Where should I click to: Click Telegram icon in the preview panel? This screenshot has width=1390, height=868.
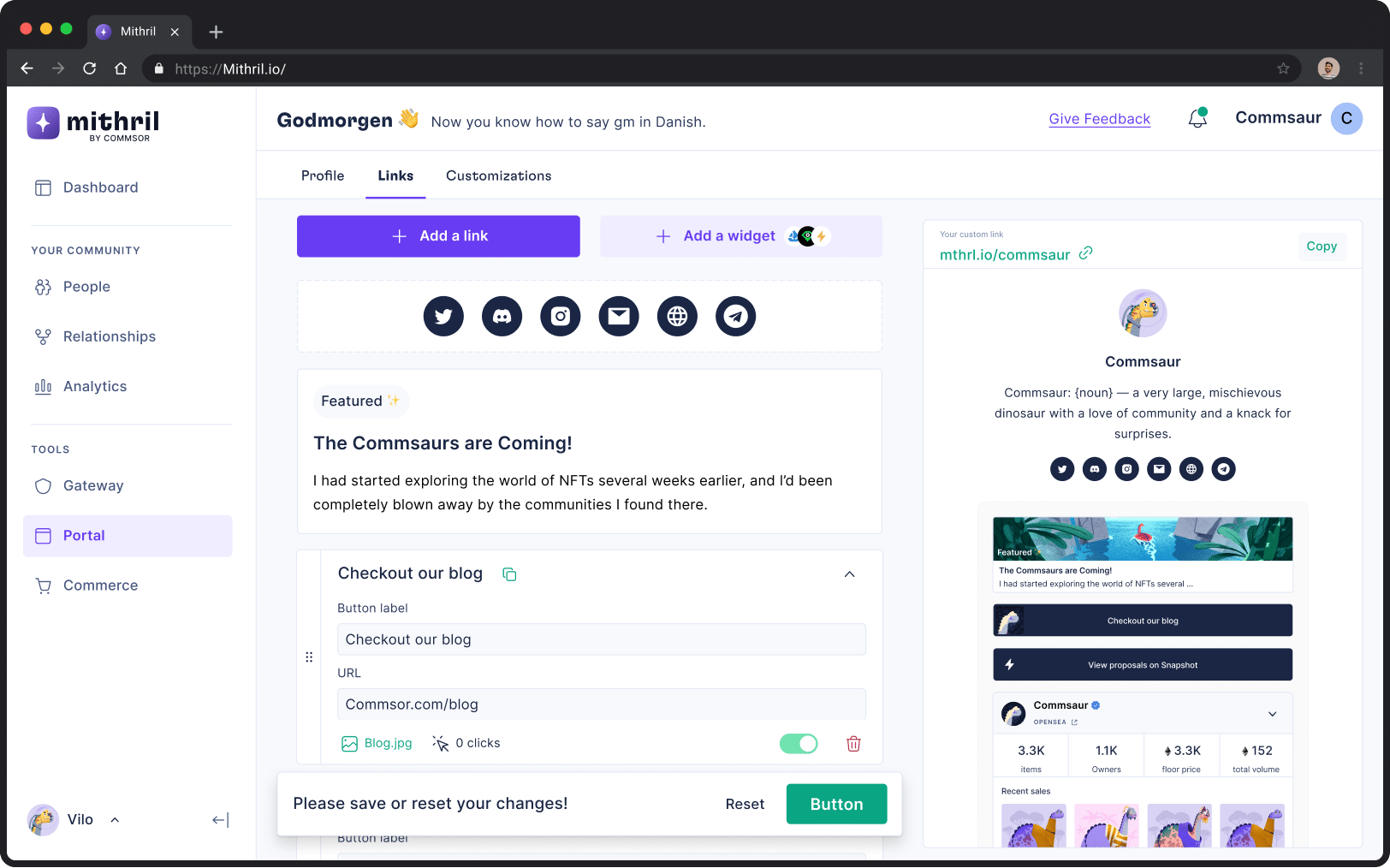point(1224,469)
